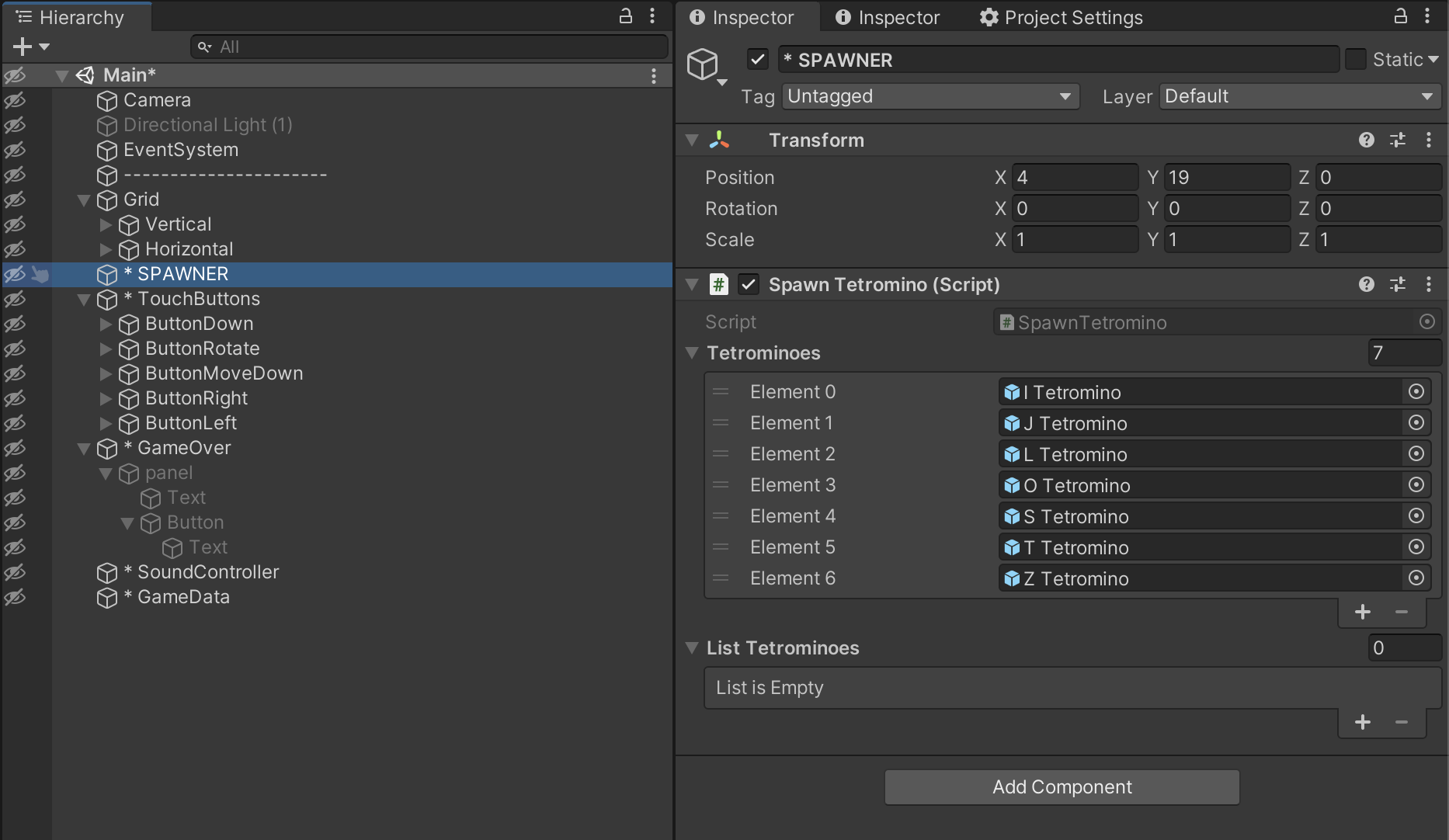Select the ButtonRotate object
Screen dimensions: 1449x840
[202, 349]
